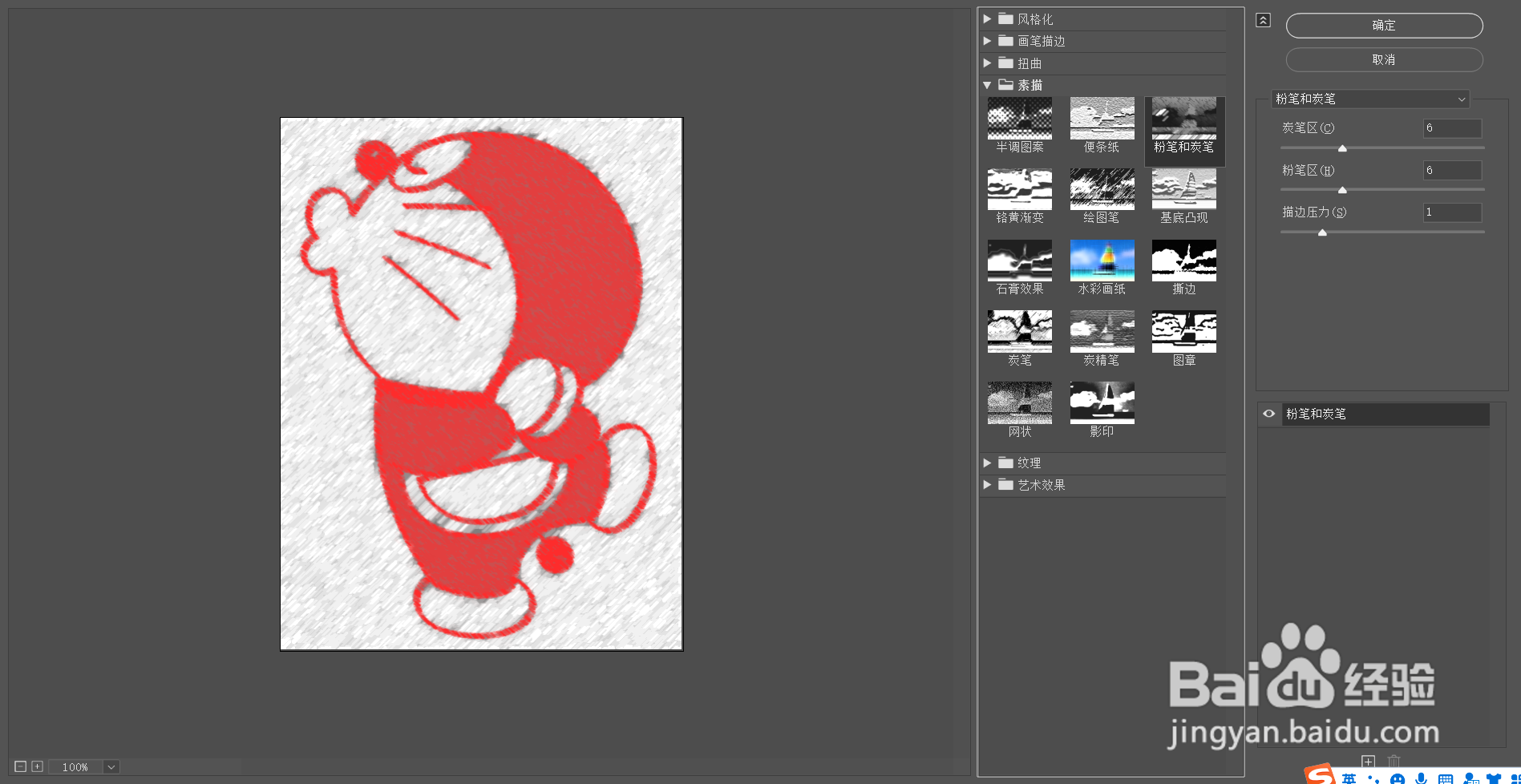Collapse the 素描 filter folder
Screen dimensions: 1521x784
(987, 85)
